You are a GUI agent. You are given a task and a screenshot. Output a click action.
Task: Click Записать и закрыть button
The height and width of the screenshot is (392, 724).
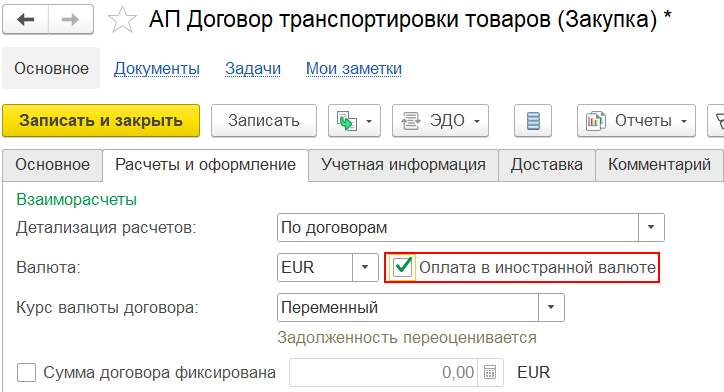101,121
